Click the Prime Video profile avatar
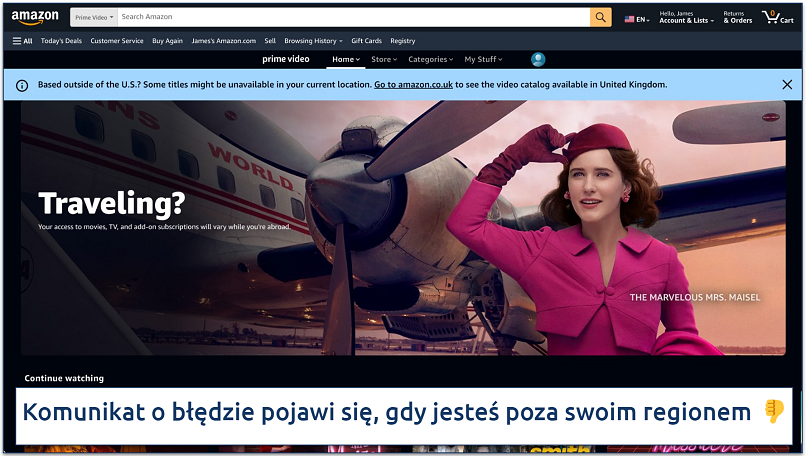The width and height of the screenshot is (806, 456). pyautogui.click(x=538, y=59)
